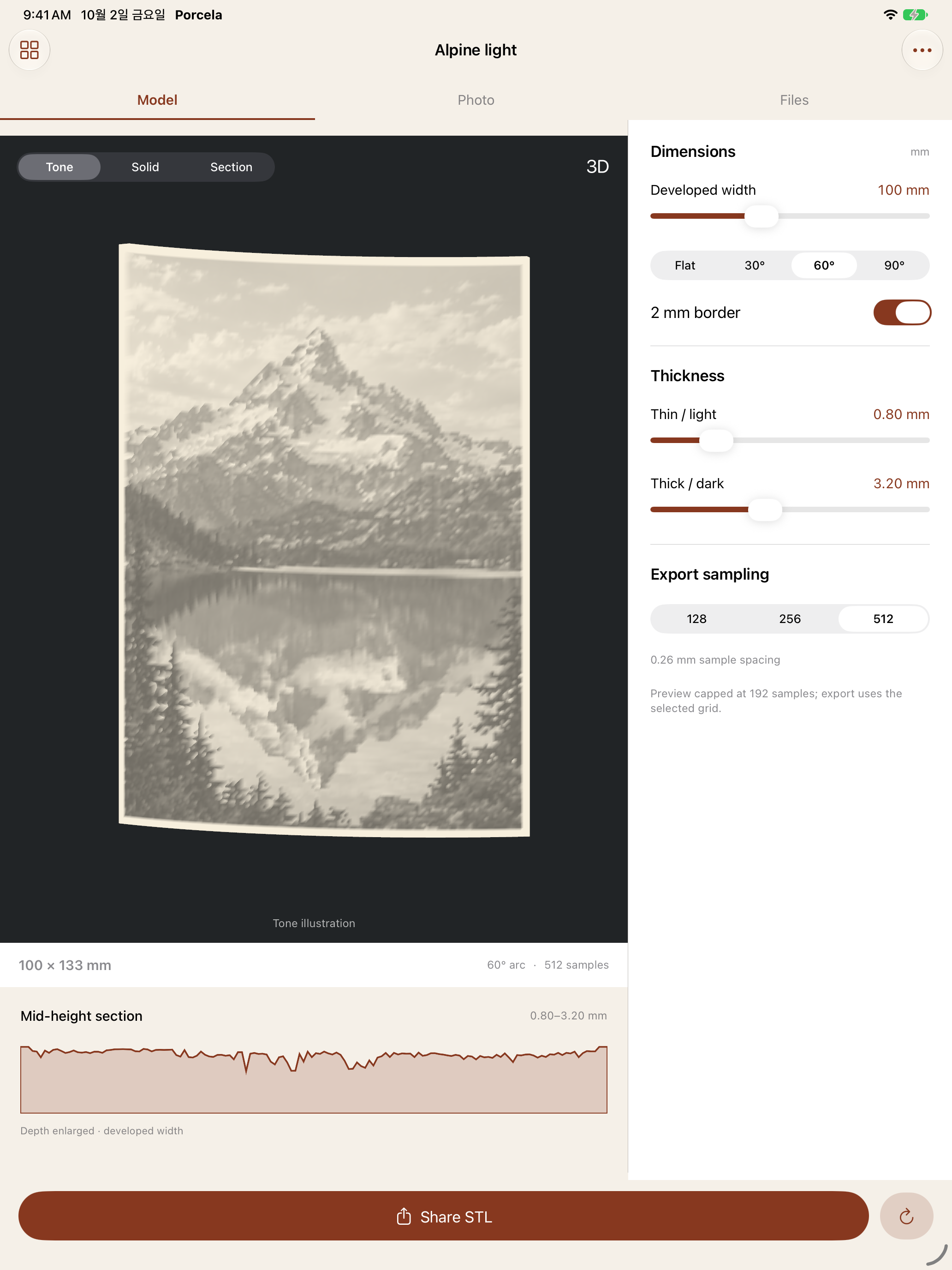Tap the 'Tone illustration' caption

314,923
